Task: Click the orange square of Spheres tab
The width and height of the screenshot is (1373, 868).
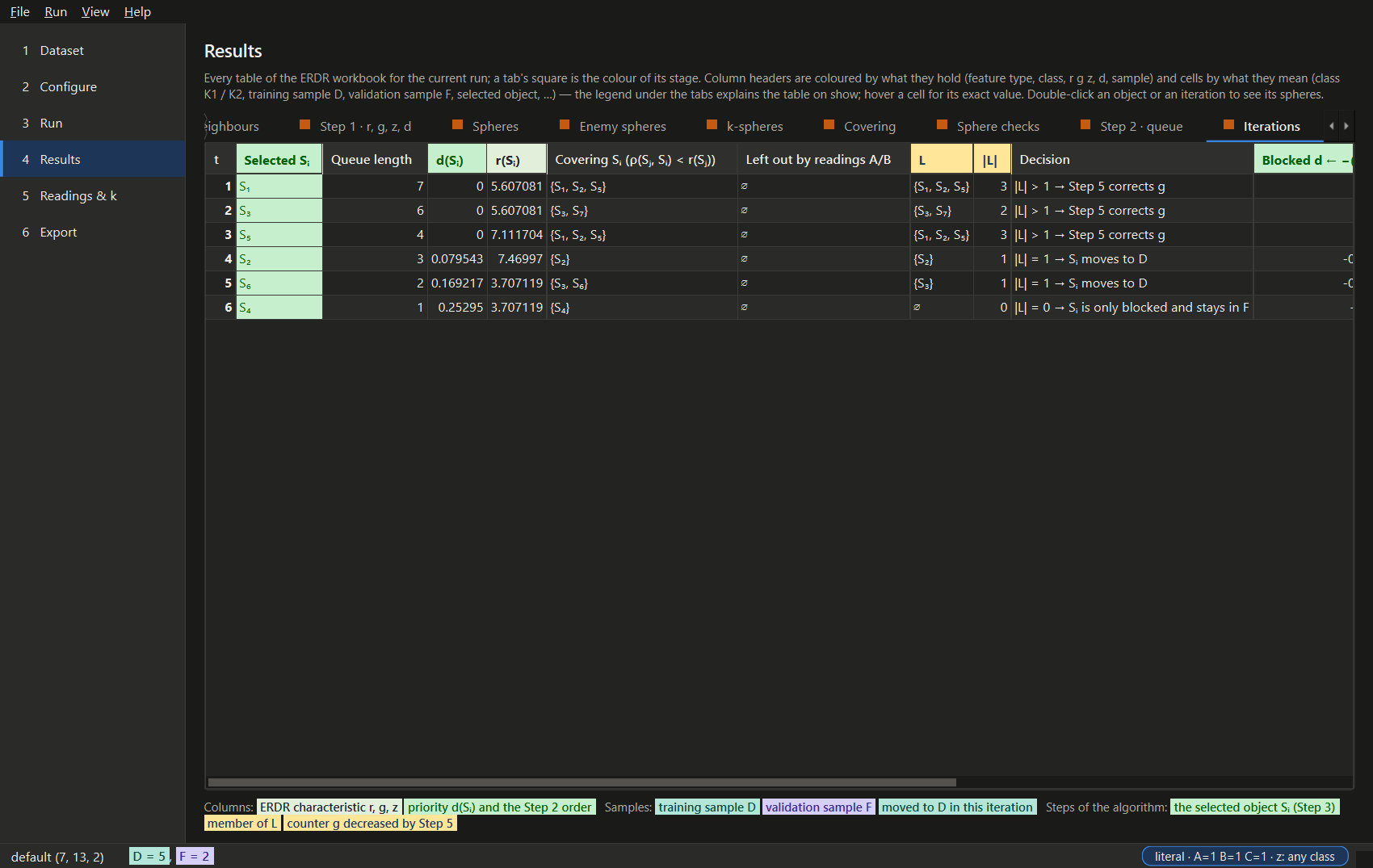Action: [x=457, y=124]
